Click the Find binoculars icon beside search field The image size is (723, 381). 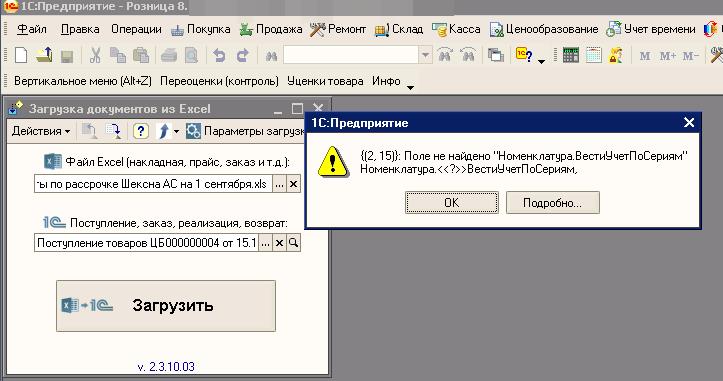coord(272,56)
